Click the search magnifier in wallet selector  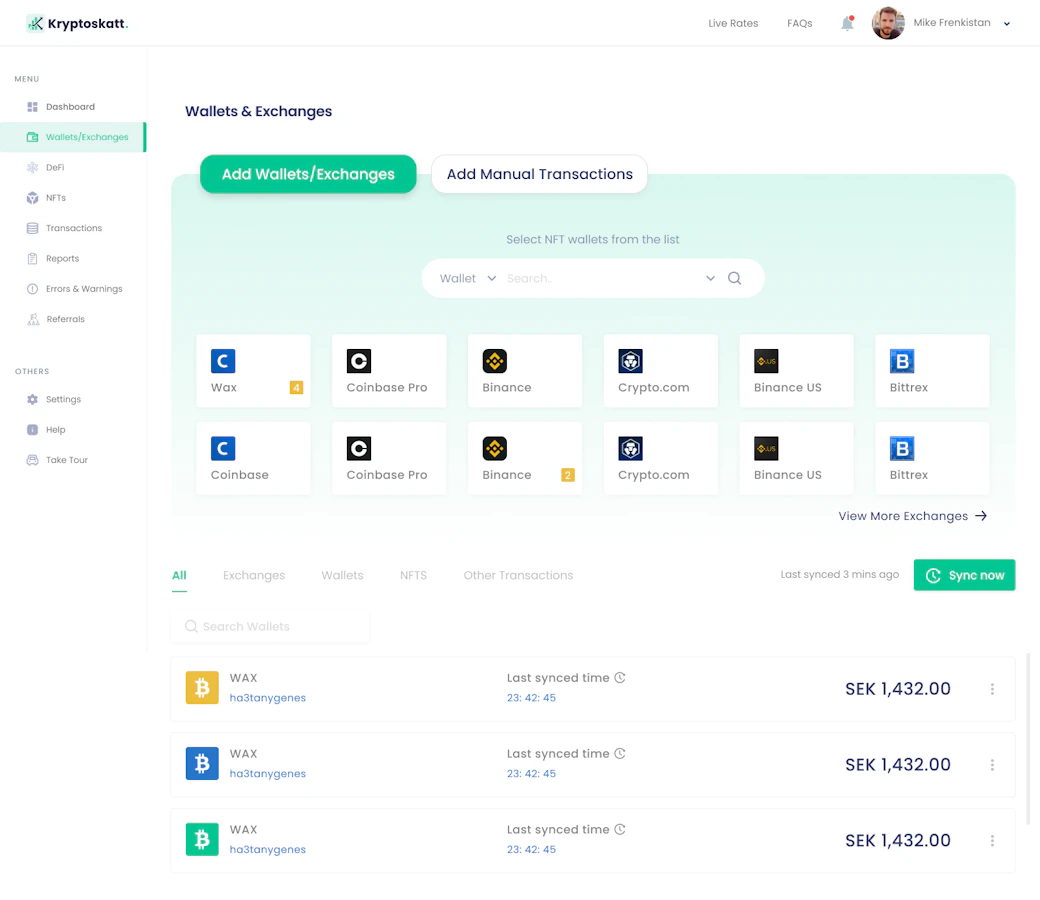click(734, 278)
